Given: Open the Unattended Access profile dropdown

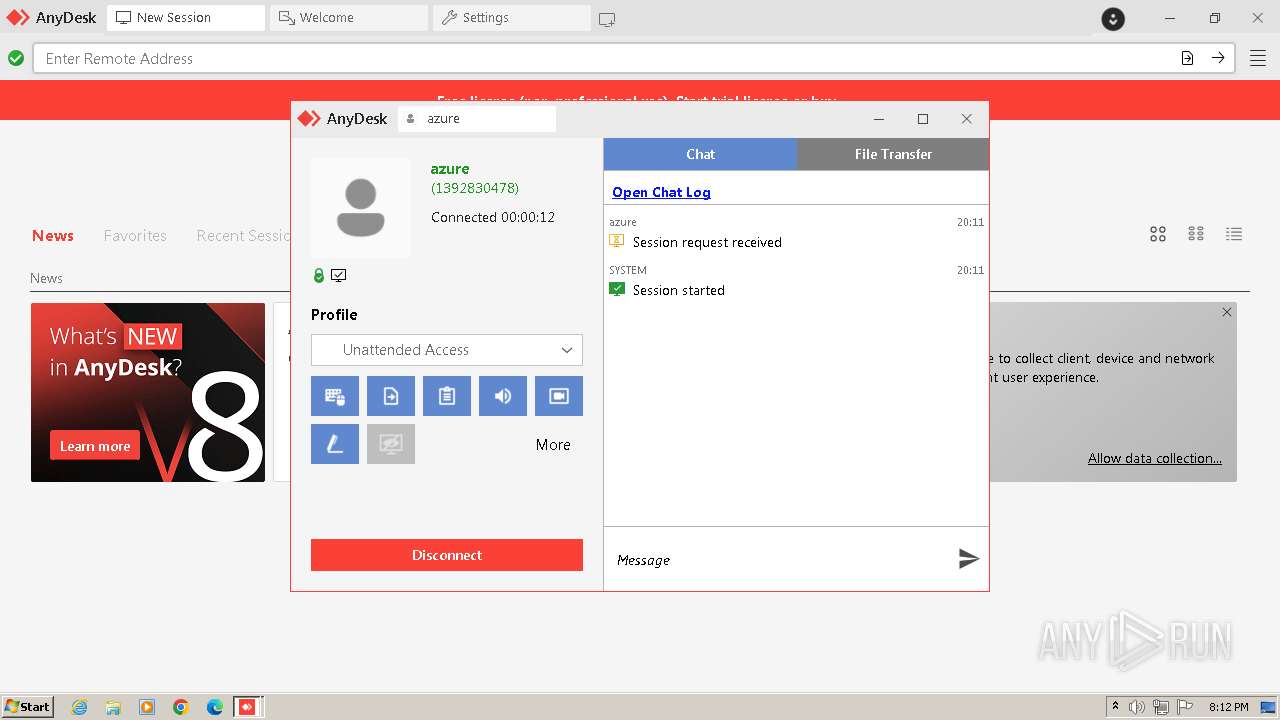Looking at the screenshot, I should (x=447, y=350).
